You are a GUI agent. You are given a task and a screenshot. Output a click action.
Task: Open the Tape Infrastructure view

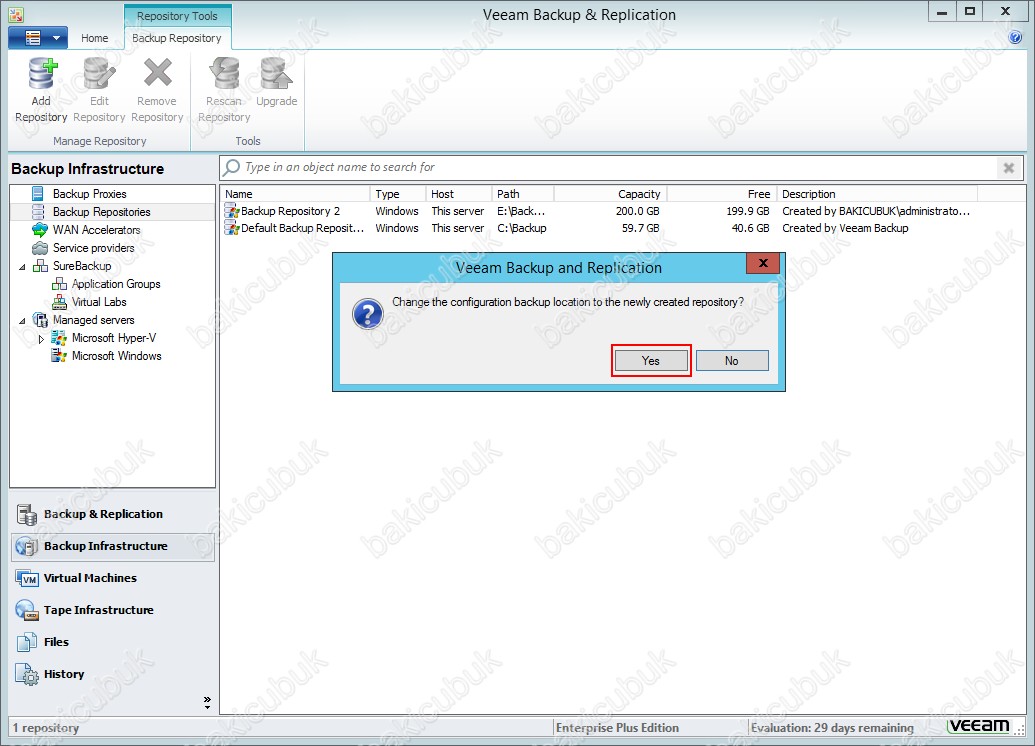click(x=112, y=610)
